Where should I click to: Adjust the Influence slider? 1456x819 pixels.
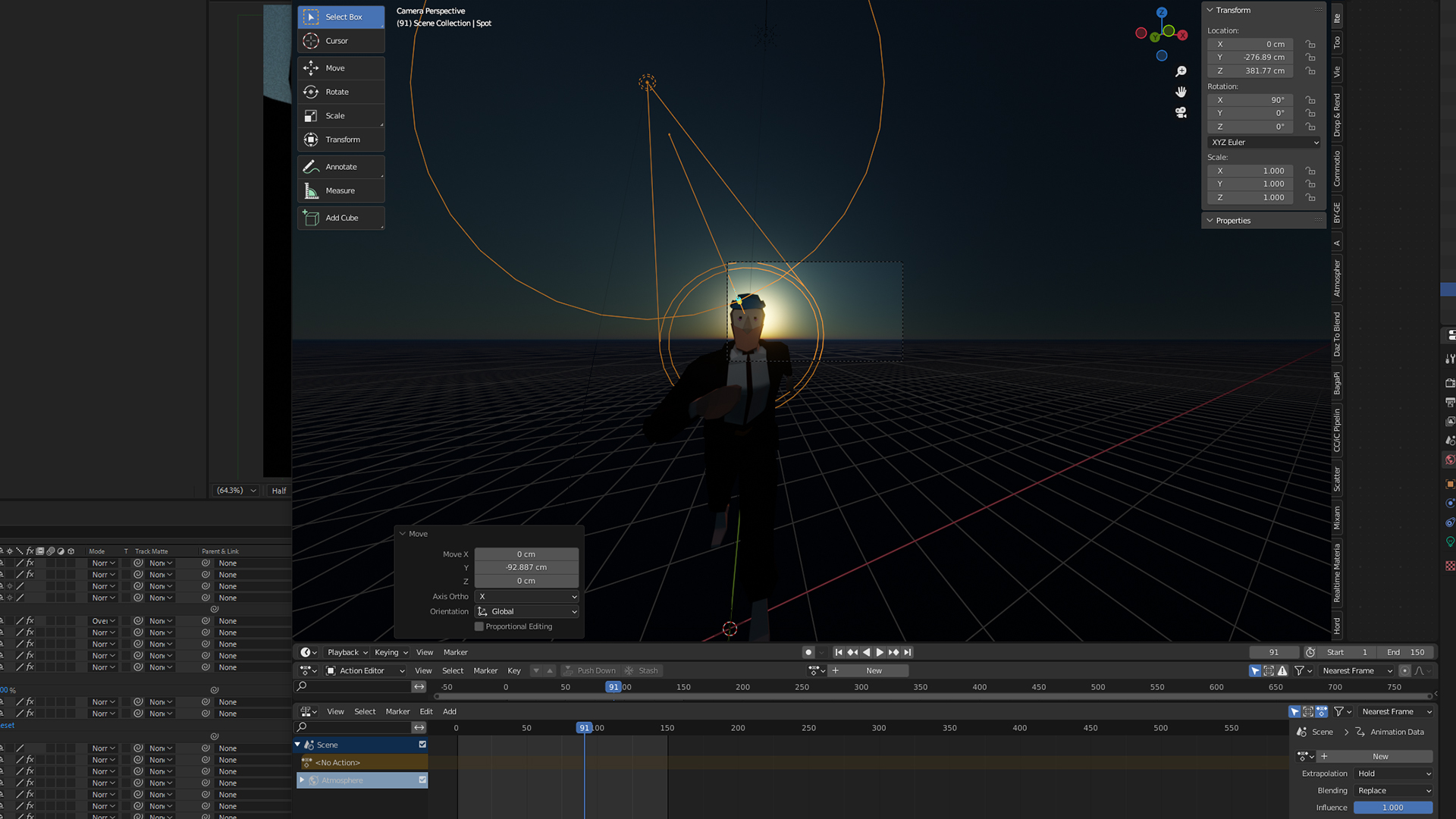1393,808
